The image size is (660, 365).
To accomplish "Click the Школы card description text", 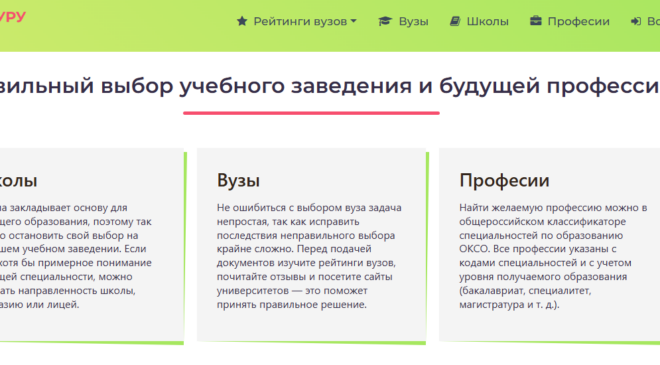I will [x=76, y=256].
